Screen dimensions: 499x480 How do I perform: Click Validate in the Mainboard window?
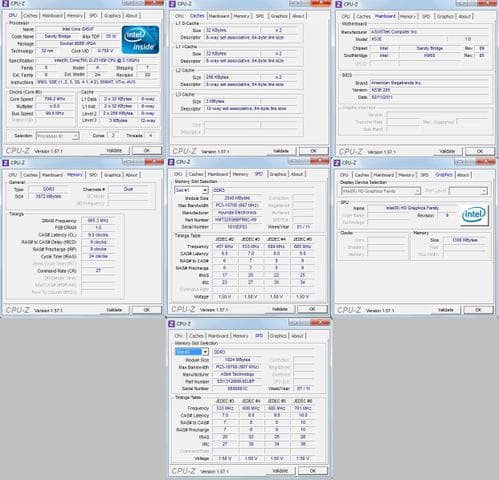click(447, 151)
